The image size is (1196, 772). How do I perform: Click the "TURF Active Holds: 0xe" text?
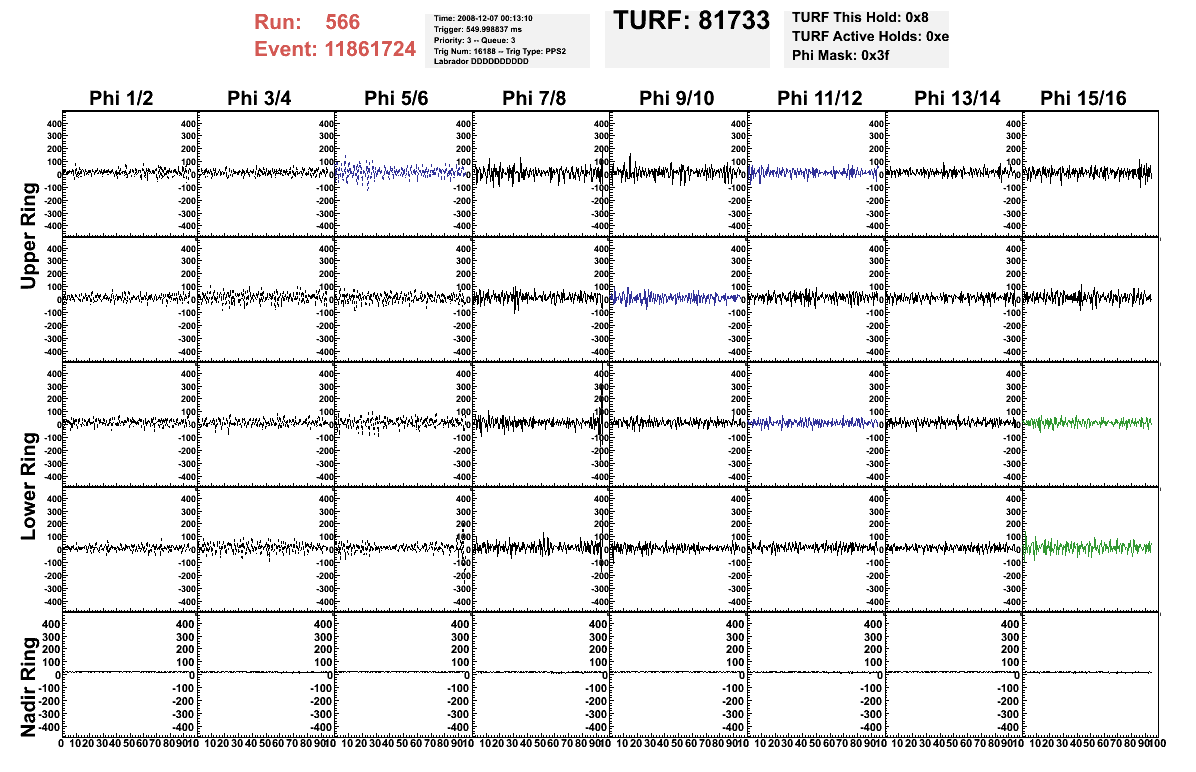point(870,37)
